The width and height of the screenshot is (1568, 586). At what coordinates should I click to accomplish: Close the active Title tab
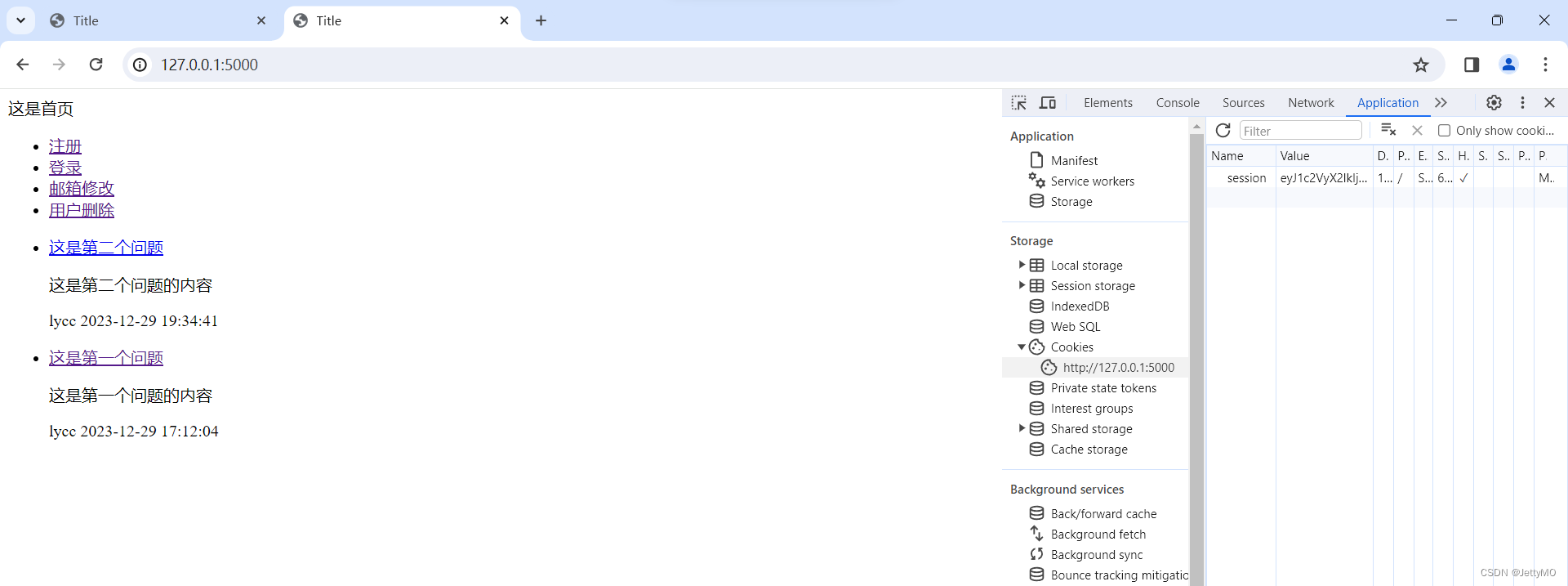505,20
